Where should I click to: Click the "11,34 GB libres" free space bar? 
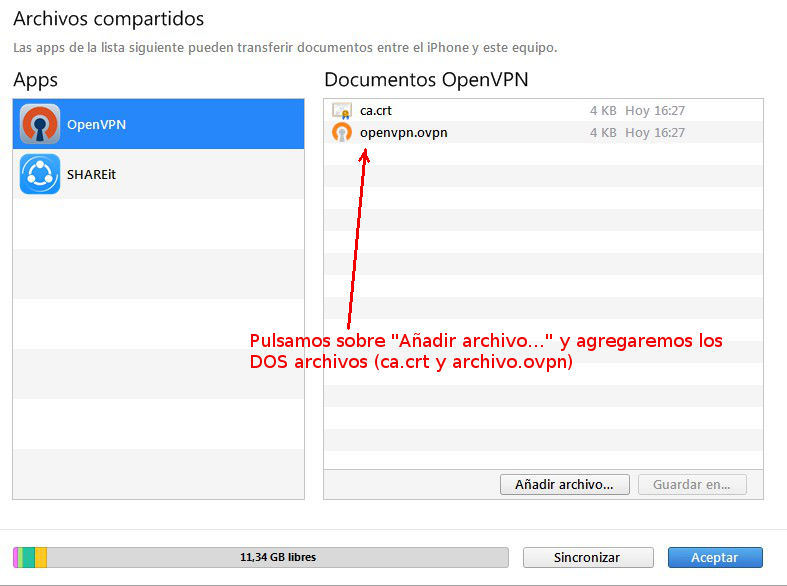(276, 557)
